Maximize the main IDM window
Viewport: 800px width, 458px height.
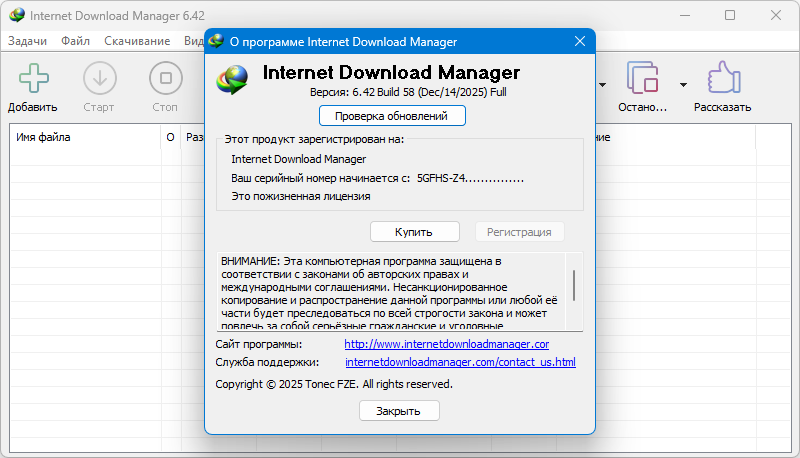[x=730, y=15]
